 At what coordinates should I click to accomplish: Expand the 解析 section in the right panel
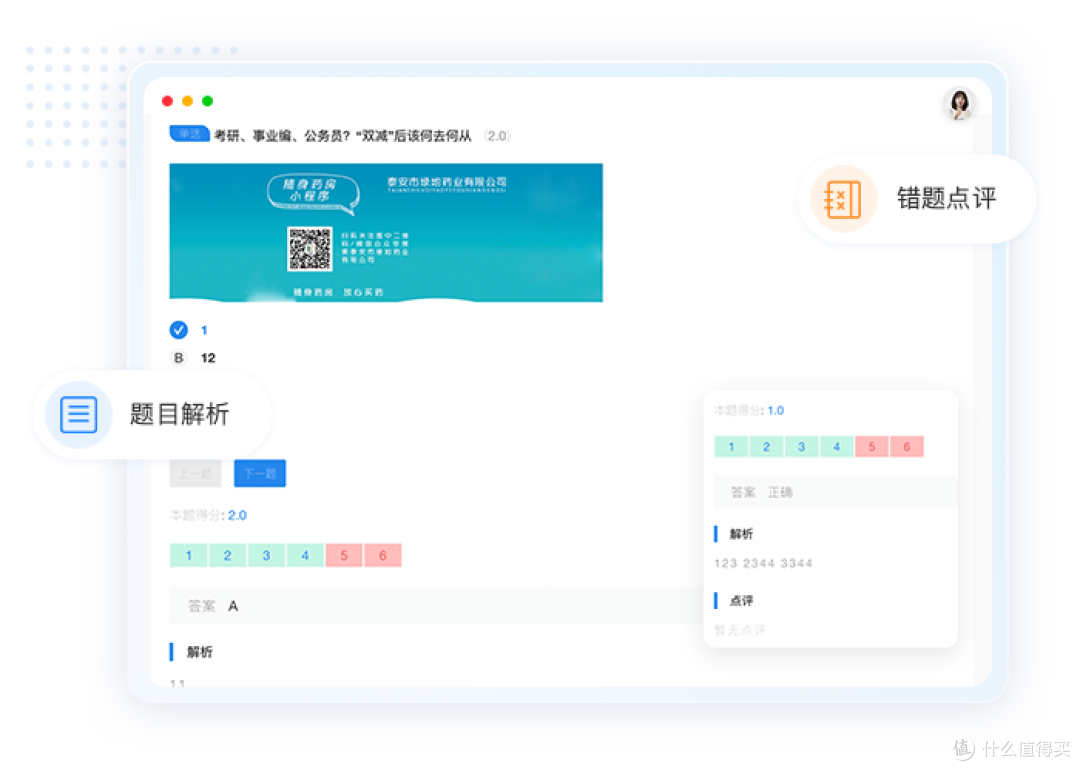pyautogui.click(x=740, y=533)
